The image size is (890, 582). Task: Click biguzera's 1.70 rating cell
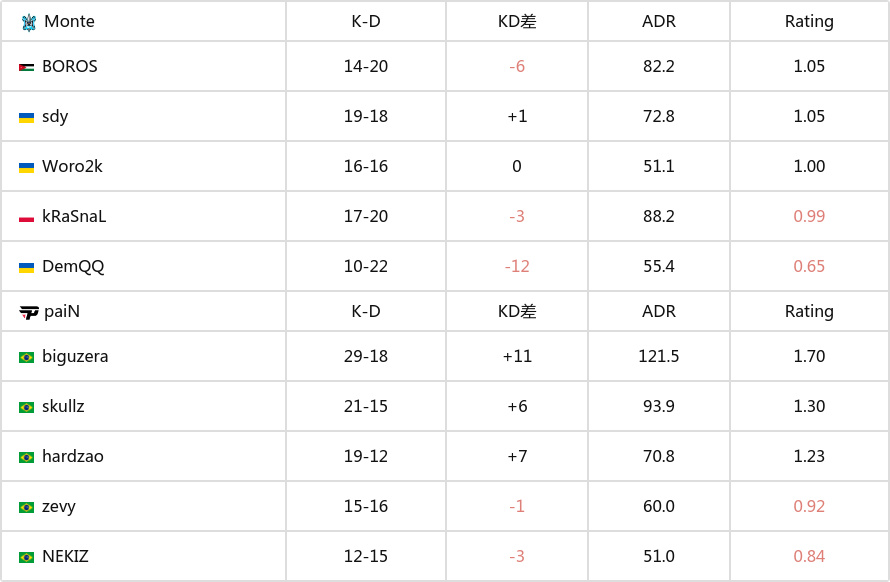click(809, 356)
